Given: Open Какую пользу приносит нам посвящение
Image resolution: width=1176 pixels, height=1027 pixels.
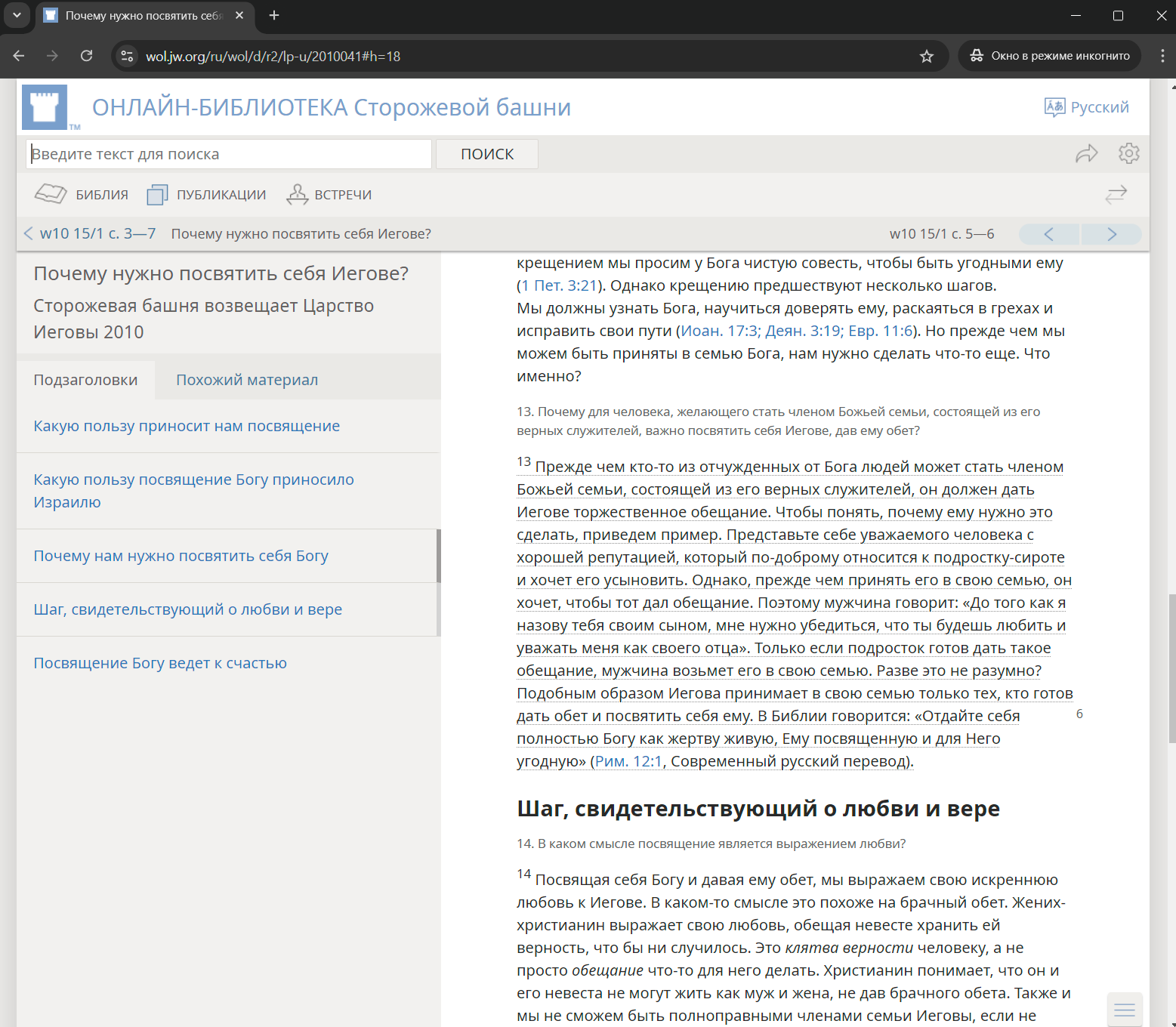Looking at the screenshot, I should pos(187,426).
